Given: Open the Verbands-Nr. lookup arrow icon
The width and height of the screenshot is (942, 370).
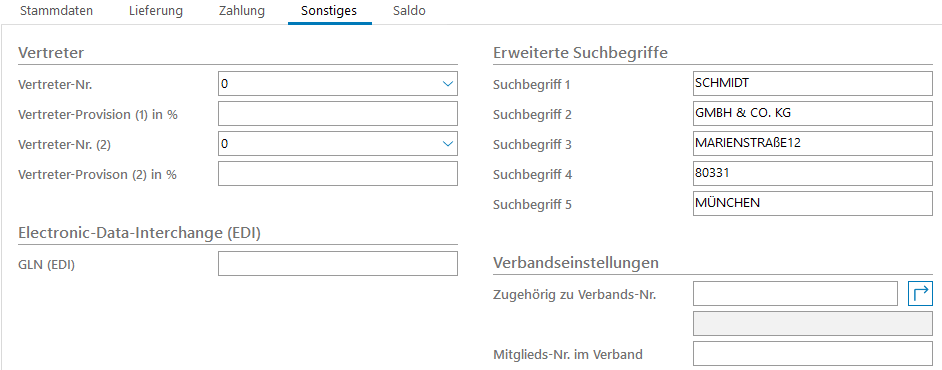Looking at the screenshot, I should pyautogui.click(x=920, y=294).
